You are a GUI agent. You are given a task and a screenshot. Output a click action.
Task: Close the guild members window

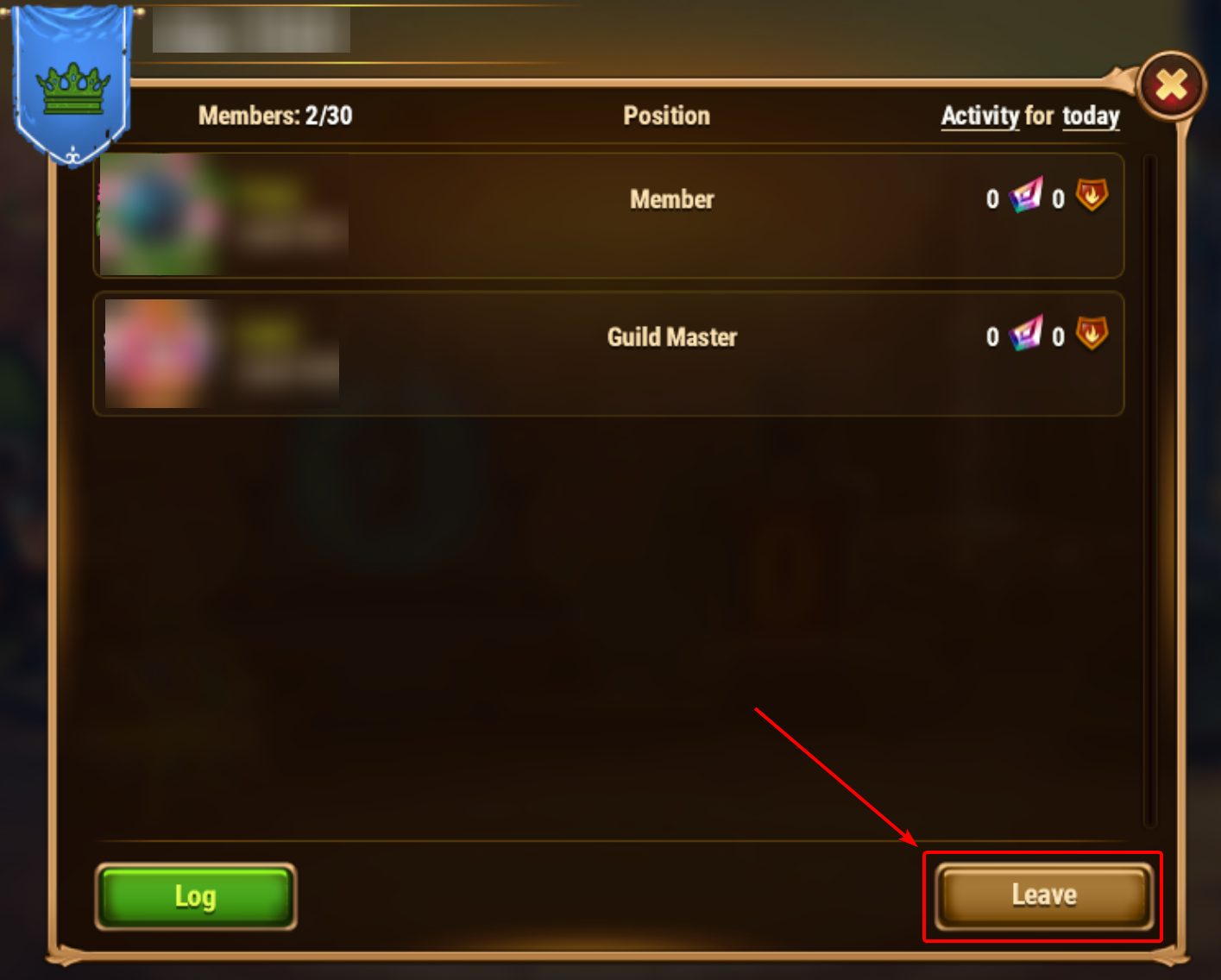(1171, 86)
